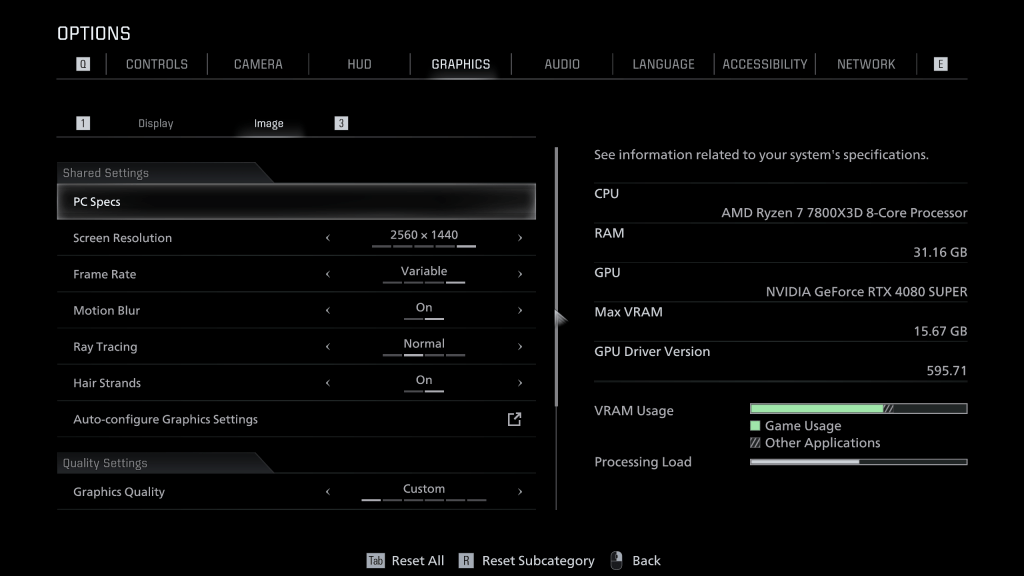Viewport: 1024px width, 576px height.
Task: Advance Graphics Quality preset with right arrow
Action: tap(520, 492)
